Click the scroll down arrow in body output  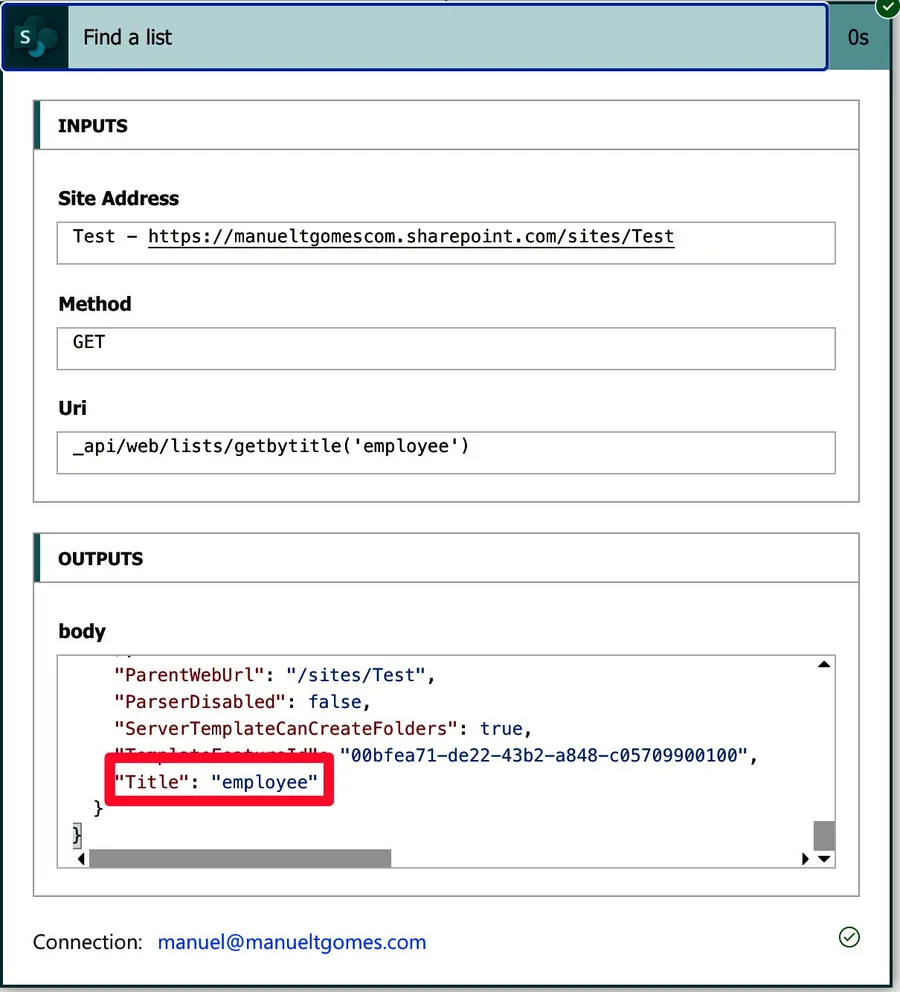pyautogui.click(x=824, y=859)
